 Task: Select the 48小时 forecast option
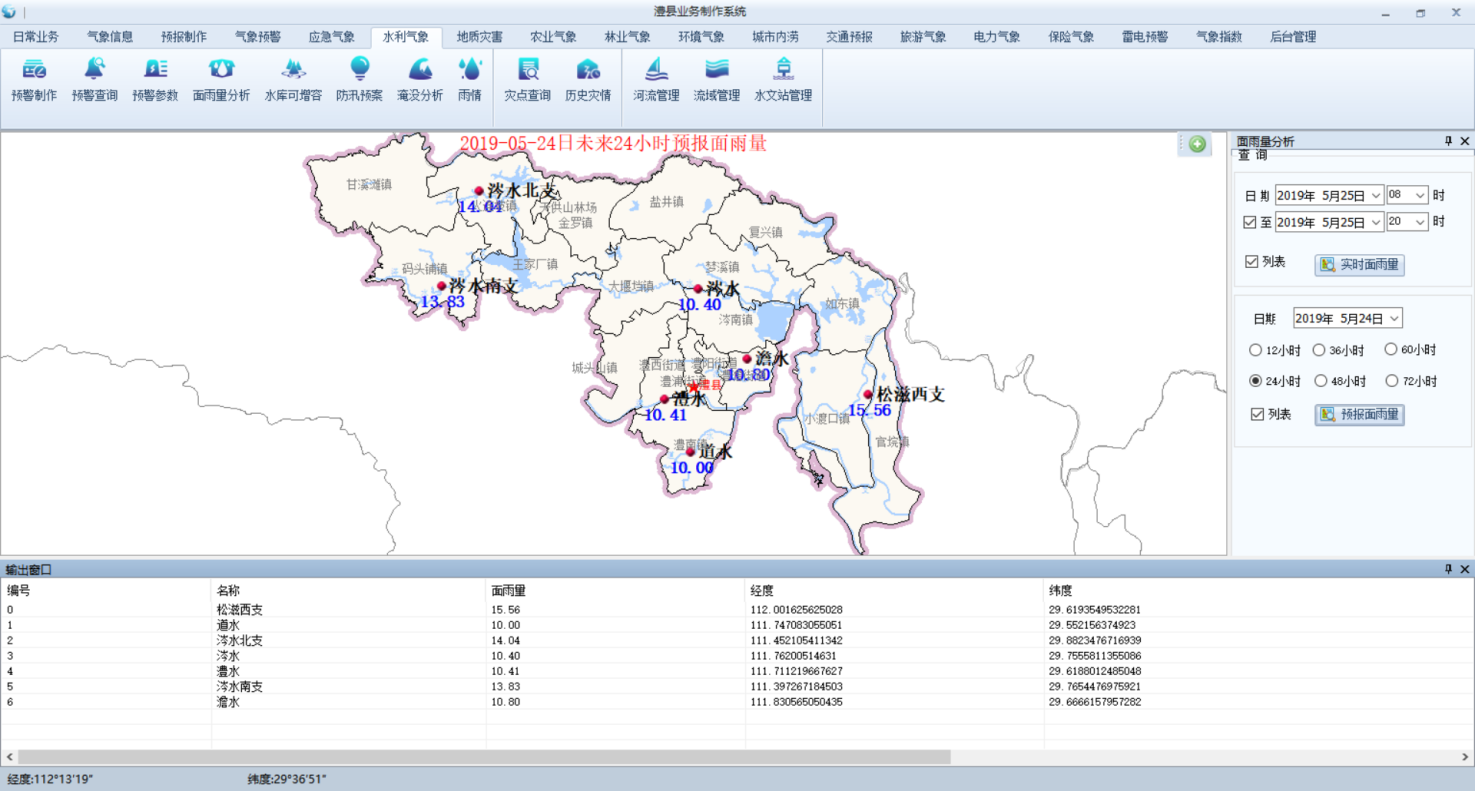1319,381
